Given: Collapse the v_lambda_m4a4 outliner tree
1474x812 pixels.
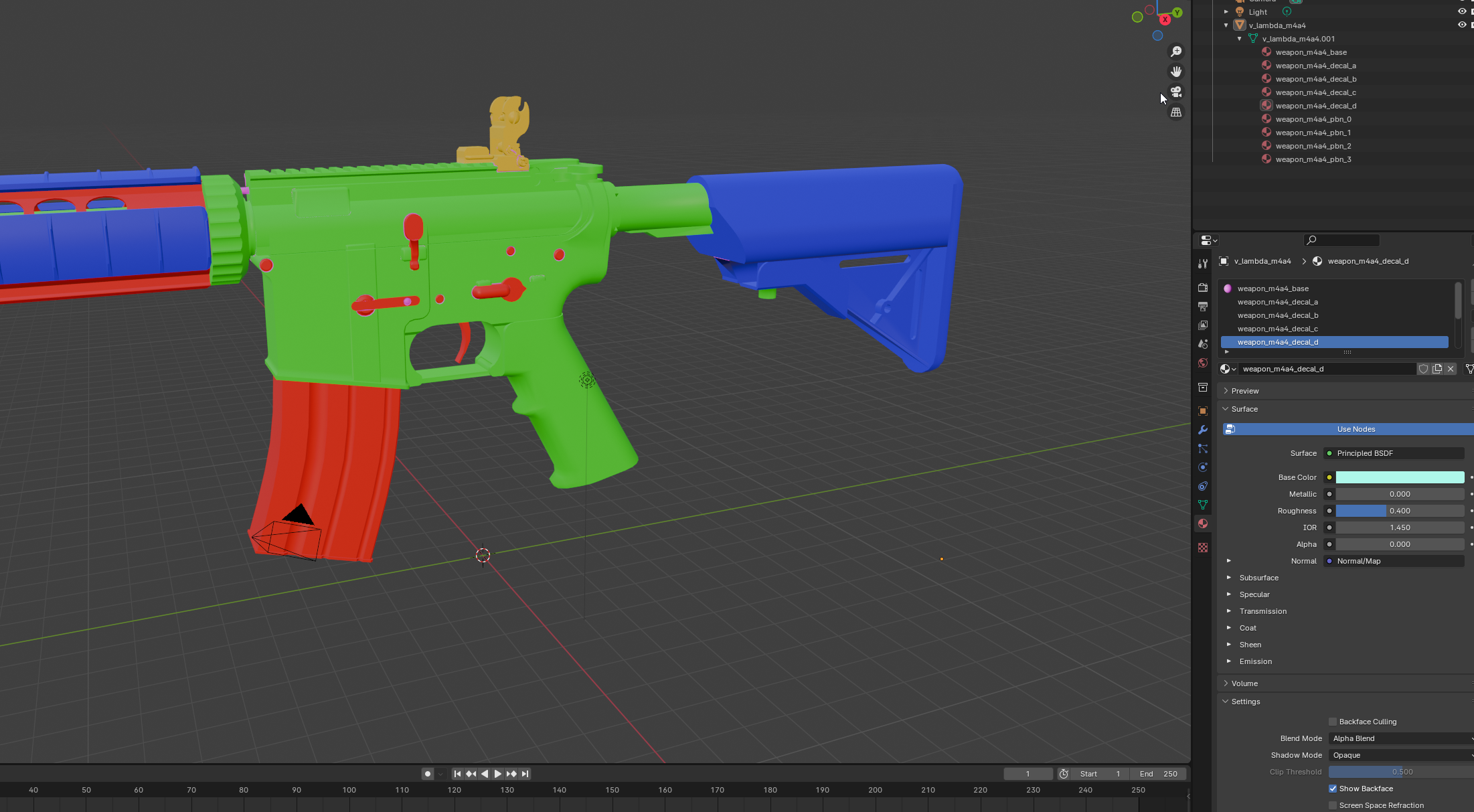Looking at the screenshot, I should [x=1226, y=25].
